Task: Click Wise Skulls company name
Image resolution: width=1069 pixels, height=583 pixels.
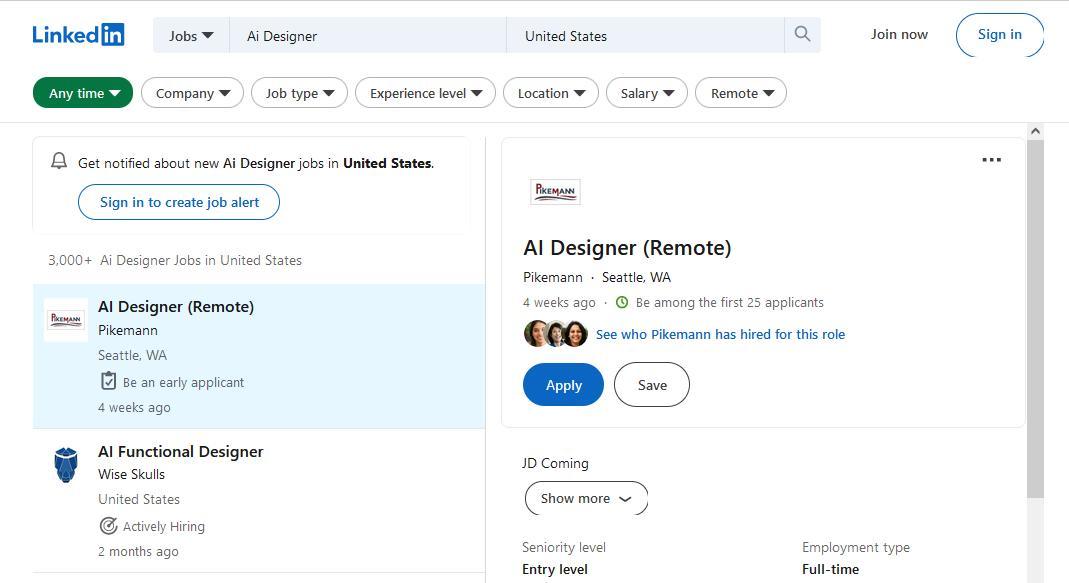Action: point(132,474)
